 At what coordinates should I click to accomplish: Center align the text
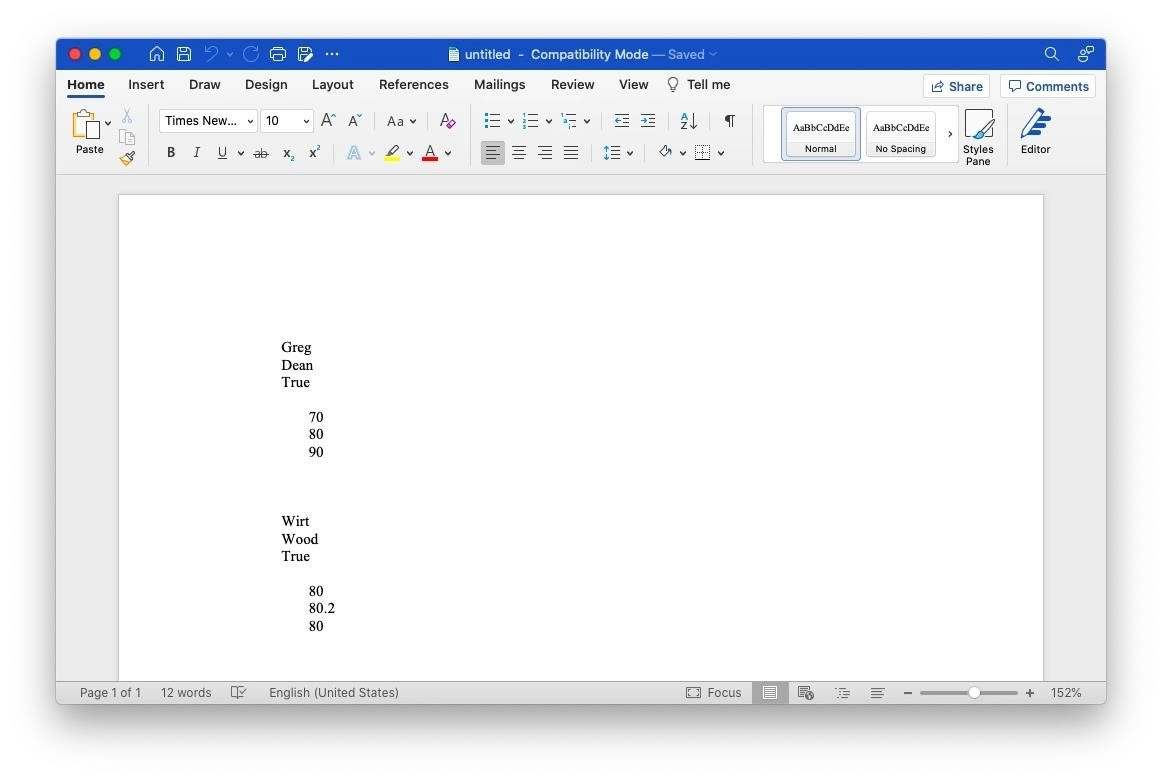pos(519,153)
